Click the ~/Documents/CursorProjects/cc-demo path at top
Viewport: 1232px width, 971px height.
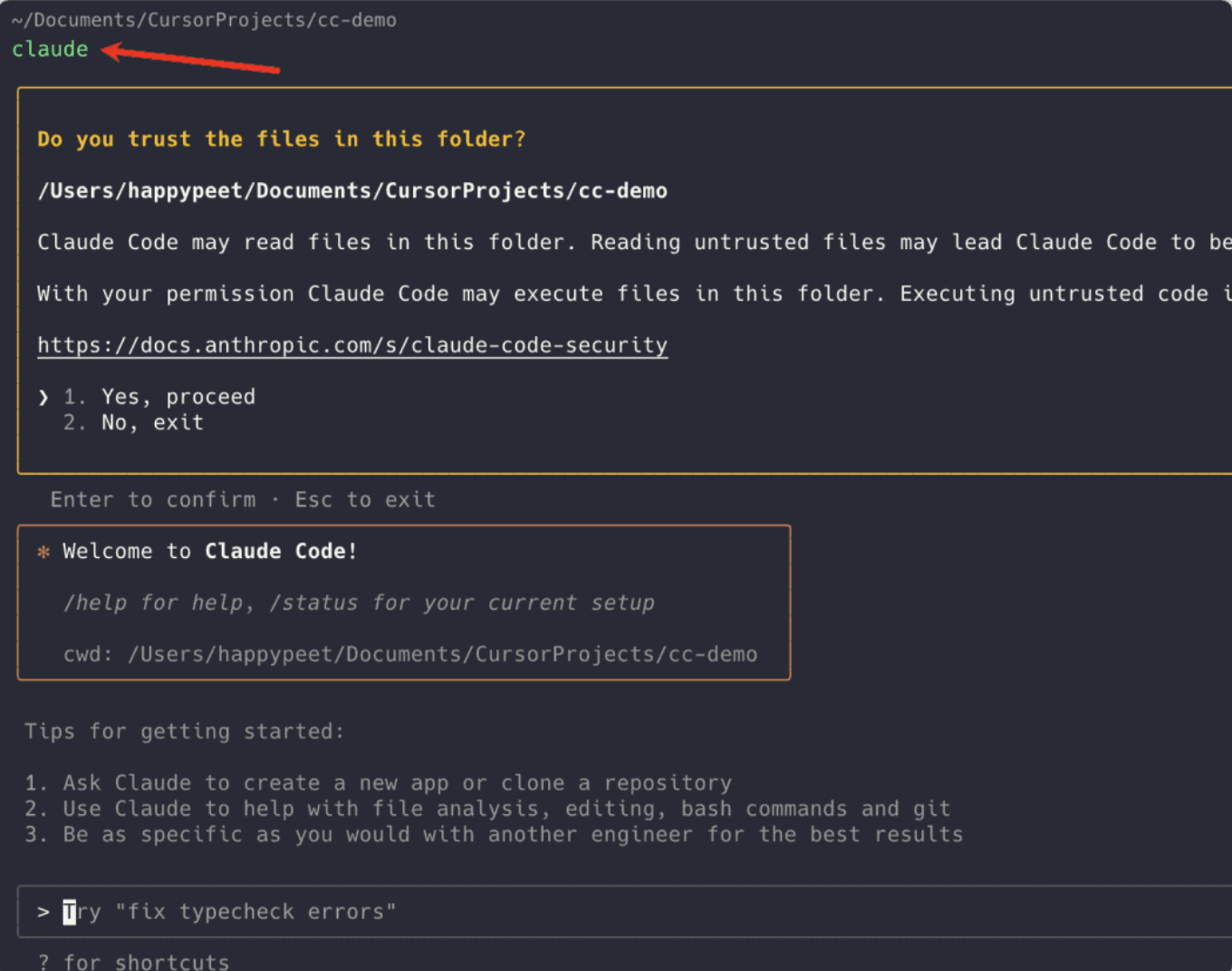(x=204, y=20)
